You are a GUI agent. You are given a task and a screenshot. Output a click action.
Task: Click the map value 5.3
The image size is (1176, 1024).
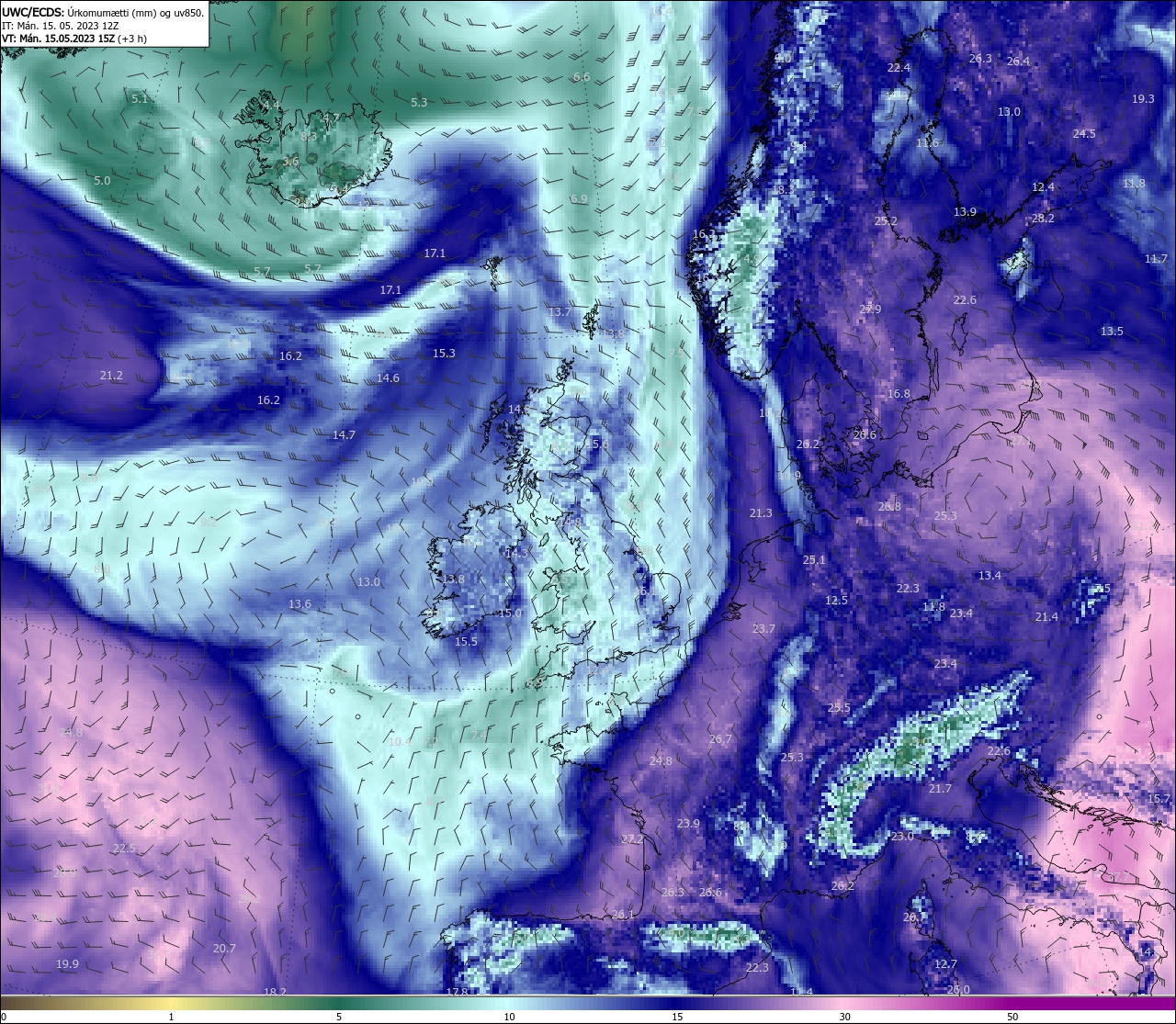(419, 103)
